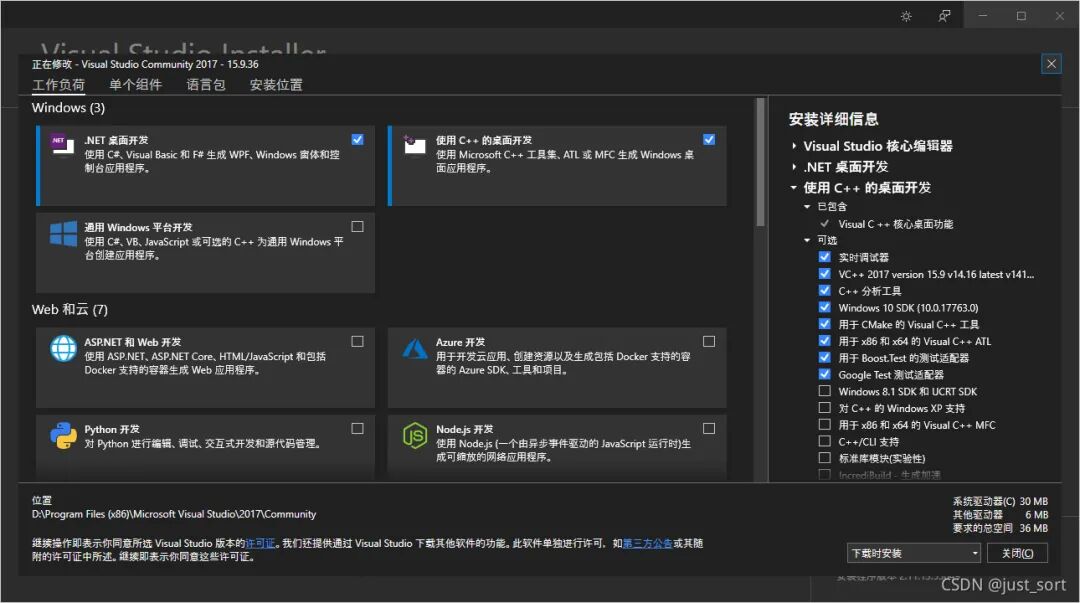This screenshot has width=1080, height=603.
Task: Uncheck 用于 CMake 的 Visual C++ 工具
Action: (824, 324)
